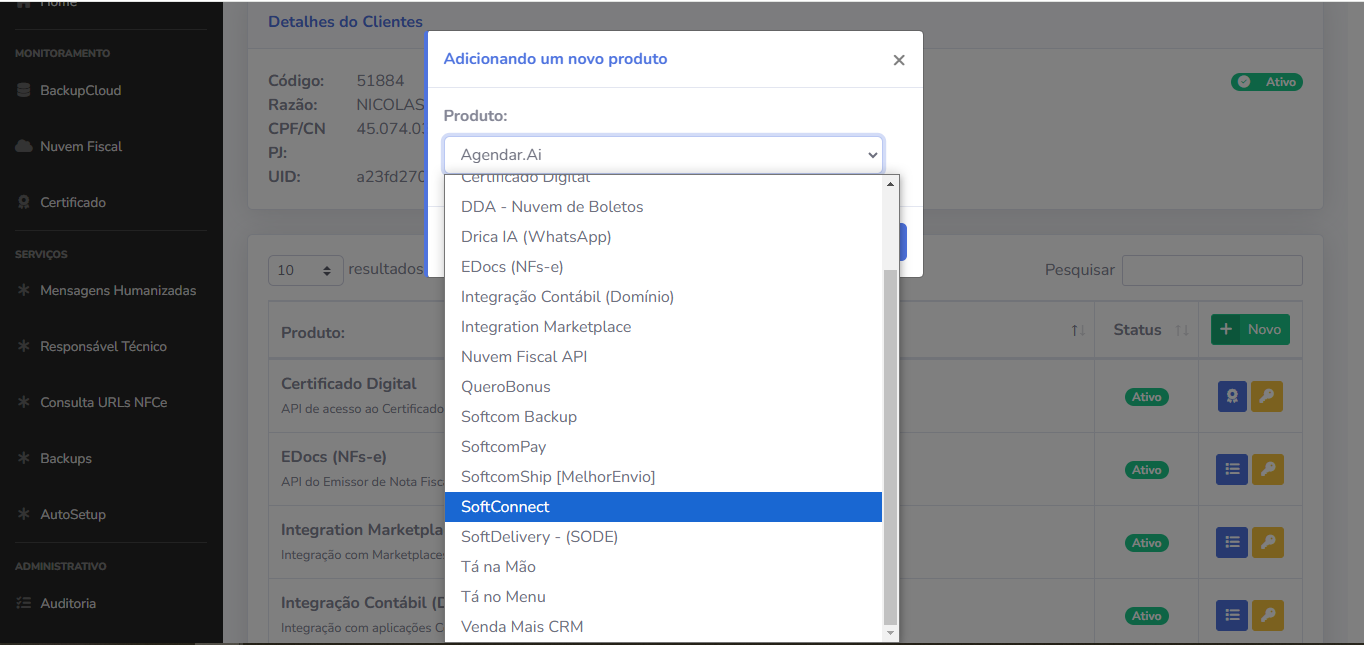Sort table by Status column

tap(1182, 330)
